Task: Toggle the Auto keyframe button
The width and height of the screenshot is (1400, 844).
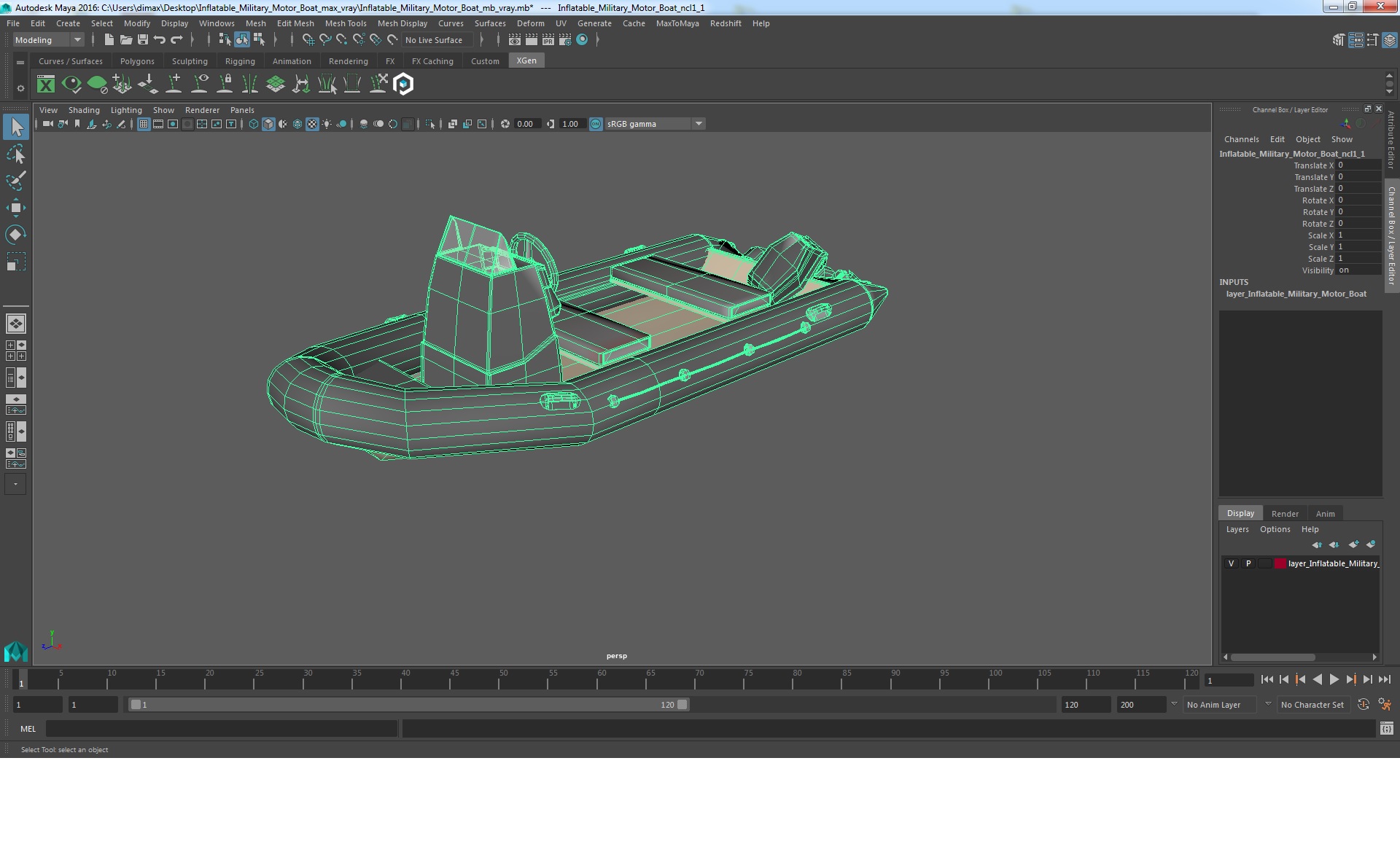Action: pos(1363,705)
